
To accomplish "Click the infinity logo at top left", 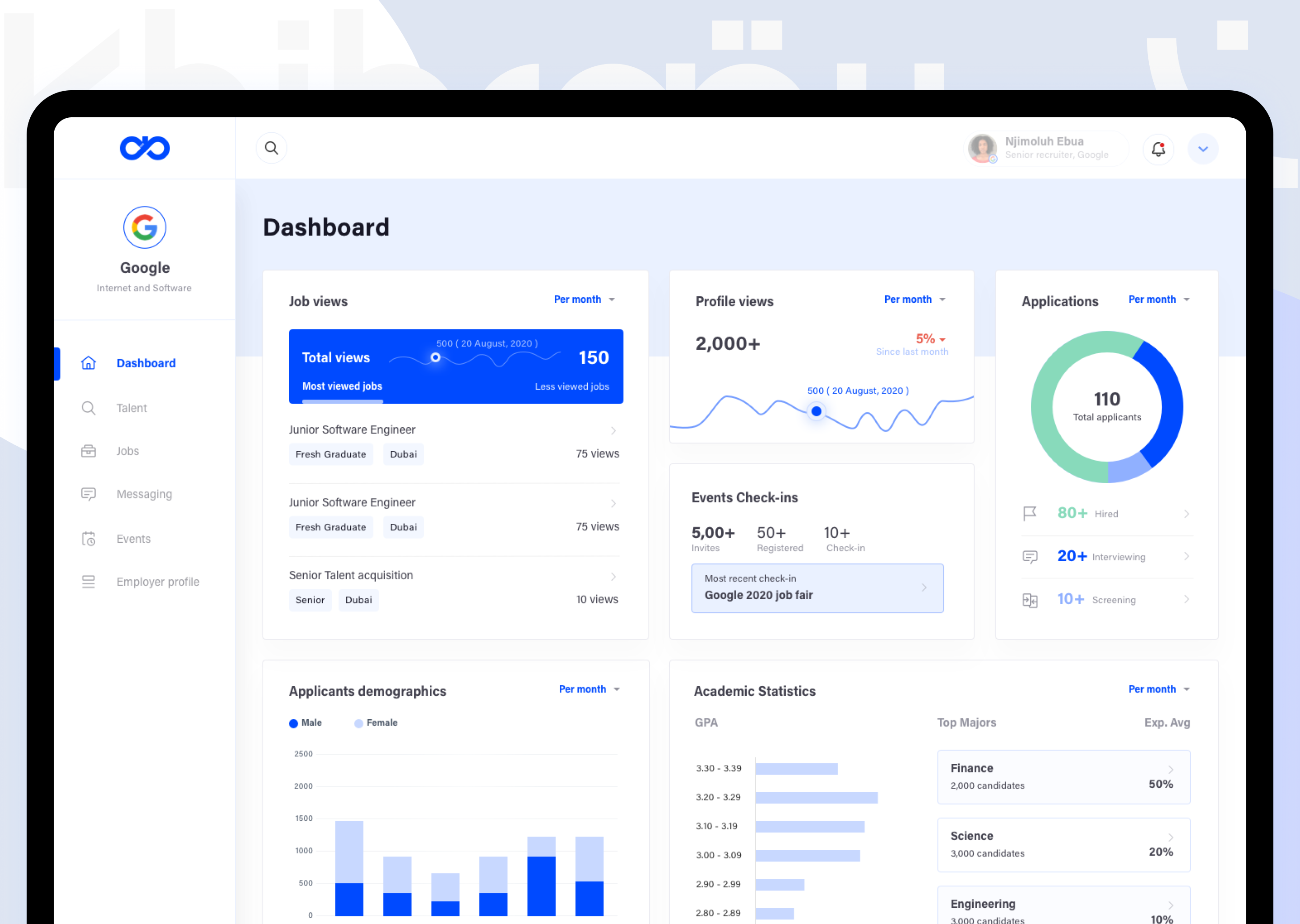I will point(144,148).
